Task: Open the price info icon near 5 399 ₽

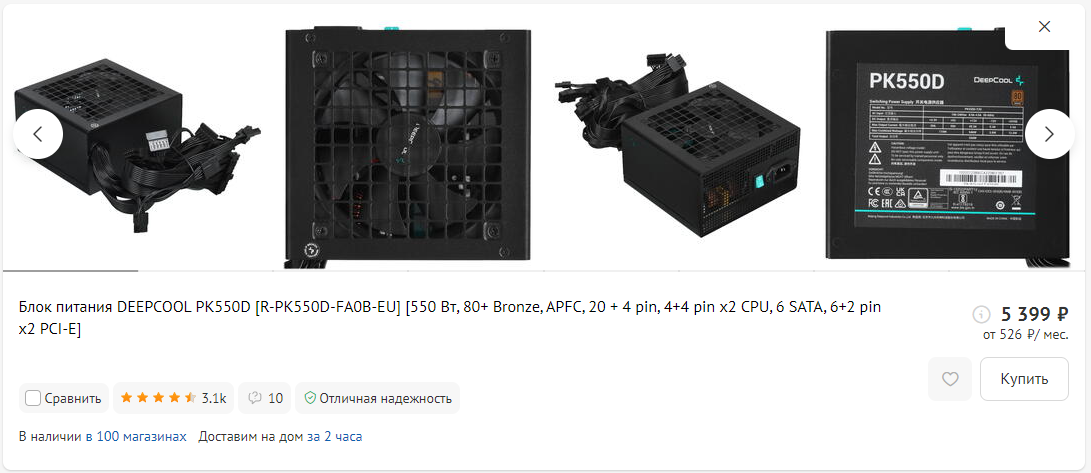Action: (981, 314)
